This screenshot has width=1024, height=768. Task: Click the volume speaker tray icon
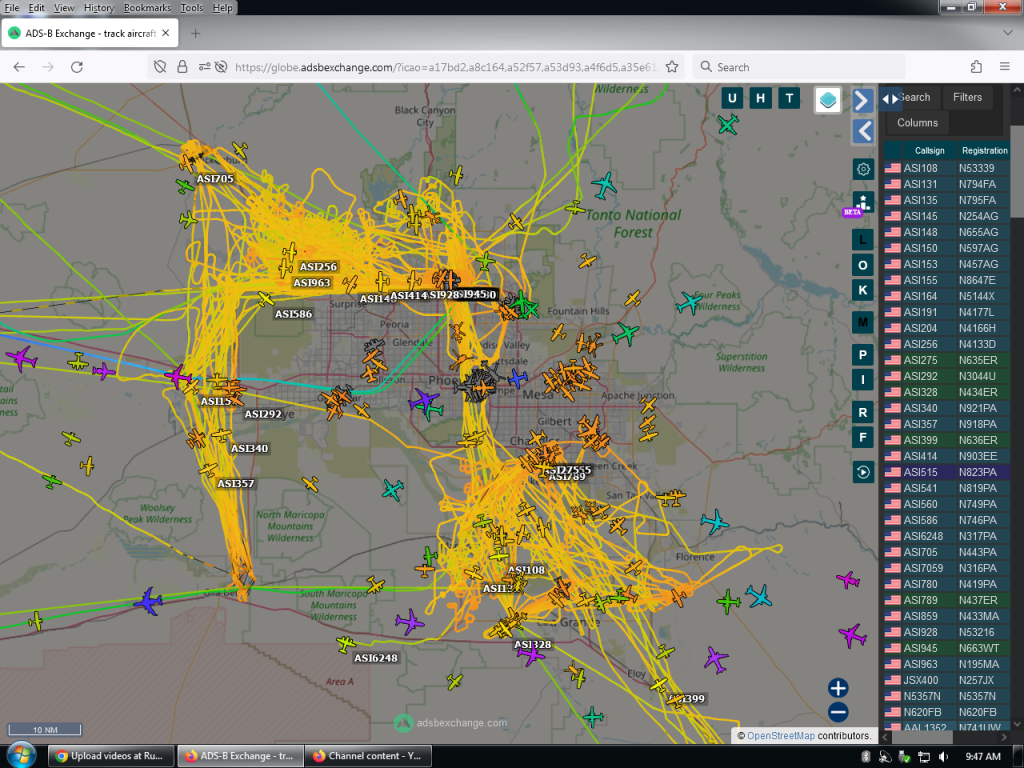tap(943, 757)
